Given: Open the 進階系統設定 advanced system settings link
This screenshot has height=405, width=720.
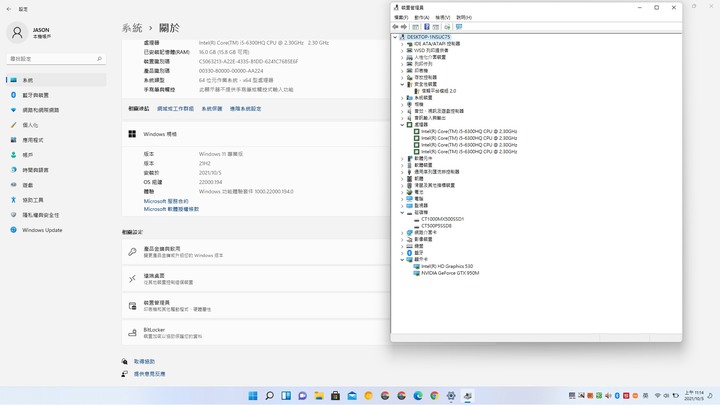Looking at the screenshot, I should (246, 109).
